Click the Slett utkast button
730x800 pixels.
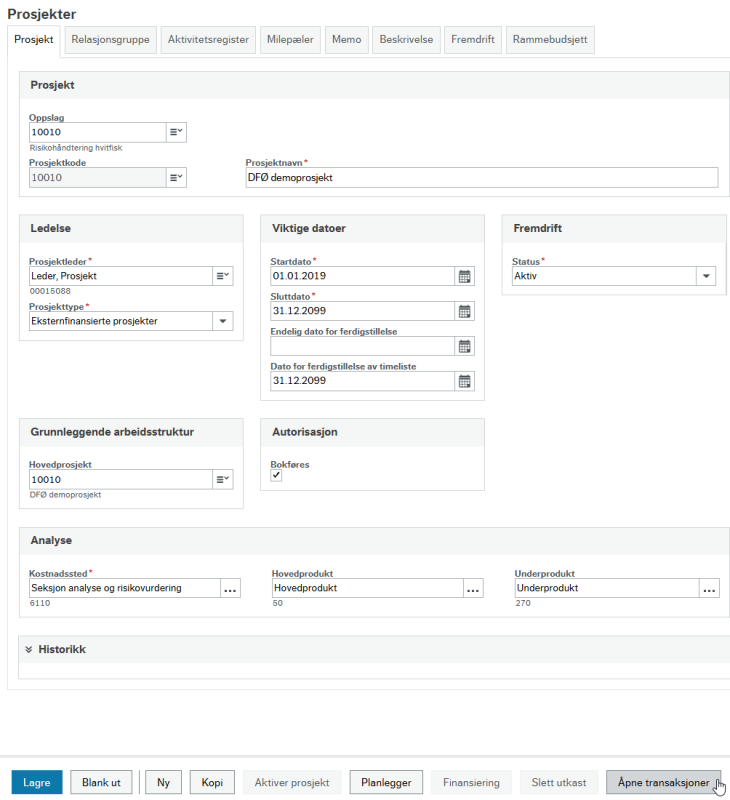pyautogui.click(x=559, y=782)
